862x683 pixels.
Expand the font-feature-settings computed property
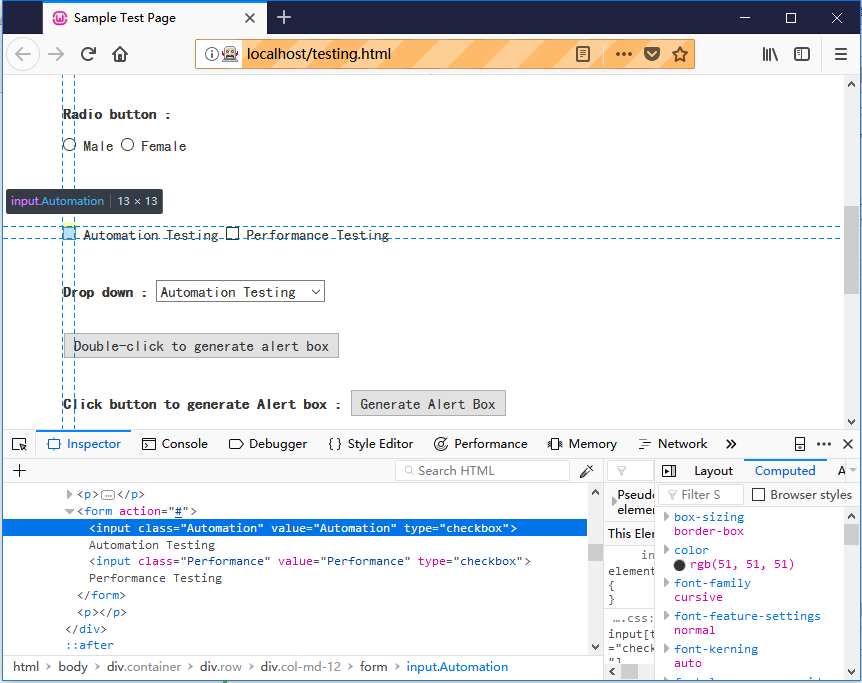tap(666, 615)
